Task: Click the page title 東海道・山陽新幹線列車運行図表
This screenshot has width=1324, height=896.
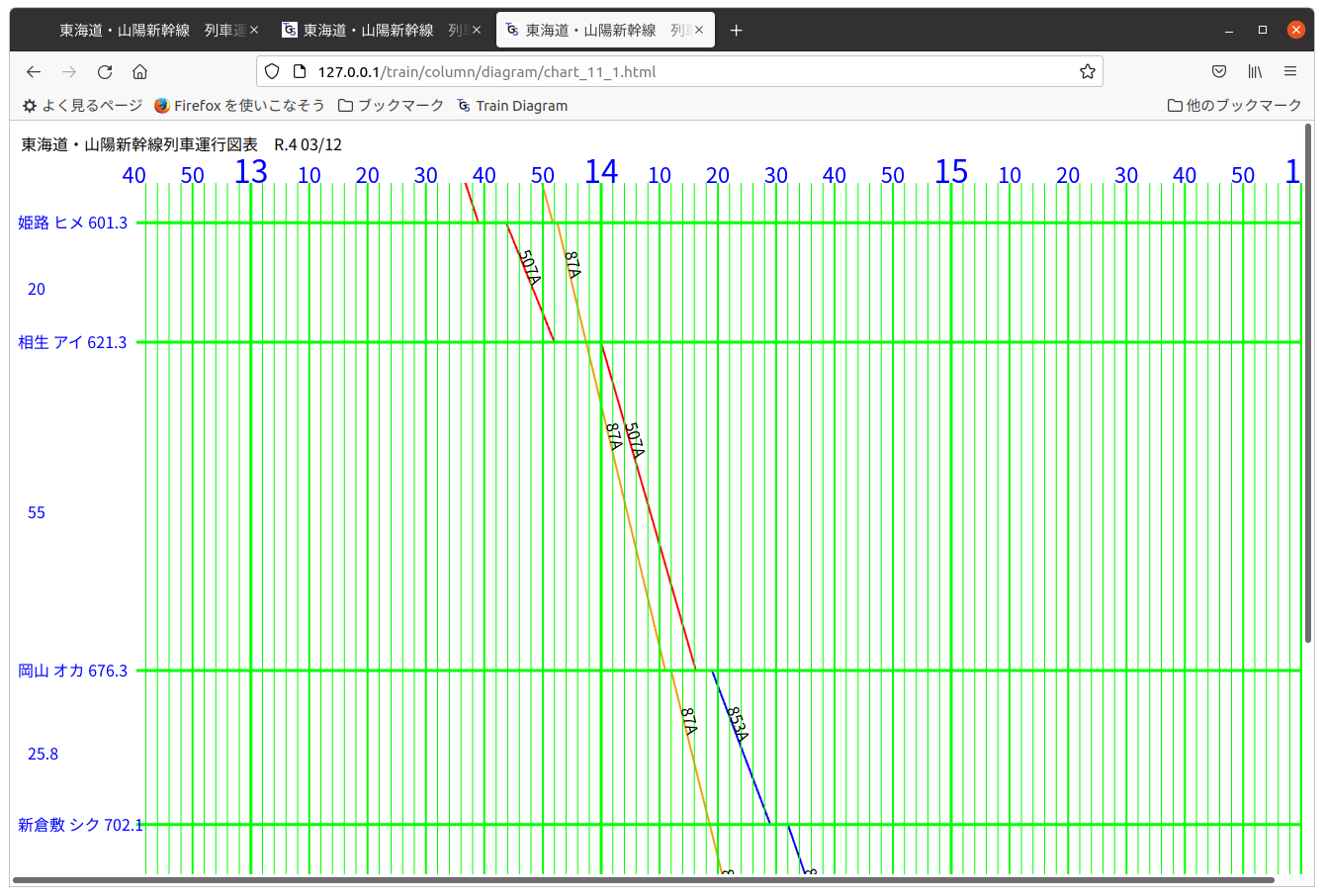Action: 139,145
